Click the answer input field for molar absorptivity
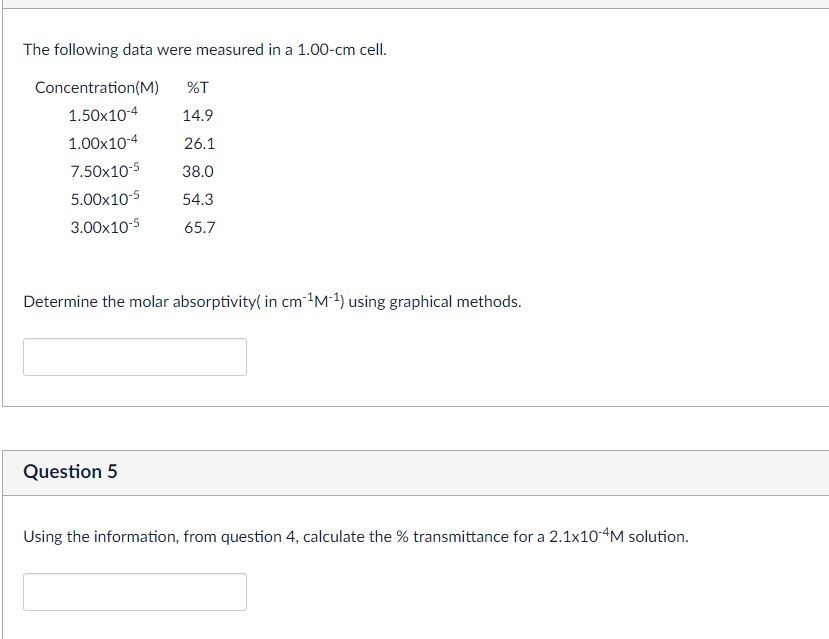The height and width of the screenshot is (639, 829). (137, 356)
